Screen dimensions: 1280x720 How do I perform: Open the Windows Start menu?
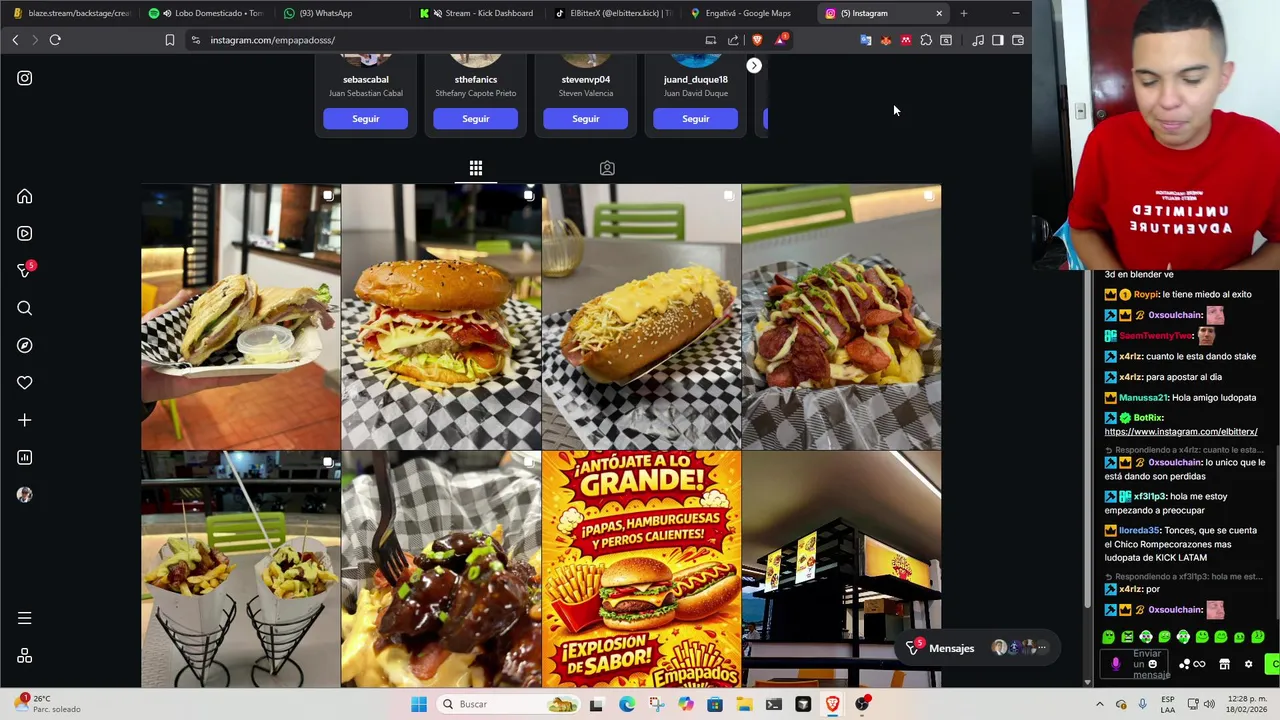419,704
